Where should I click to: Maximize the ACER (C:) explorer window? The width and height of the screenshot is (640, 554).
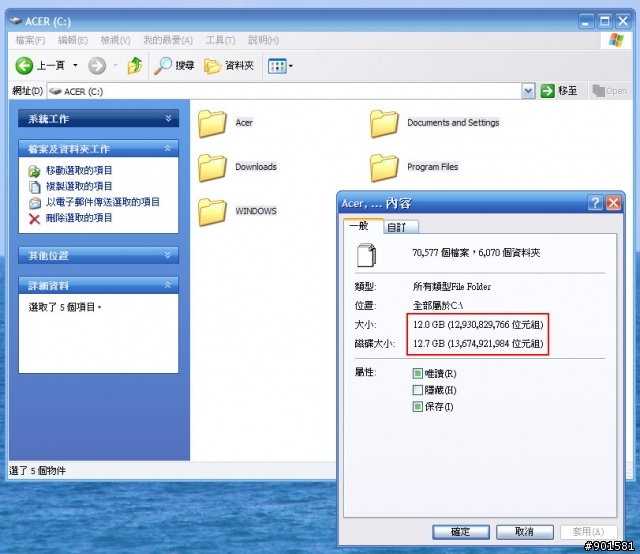(604, 21)
